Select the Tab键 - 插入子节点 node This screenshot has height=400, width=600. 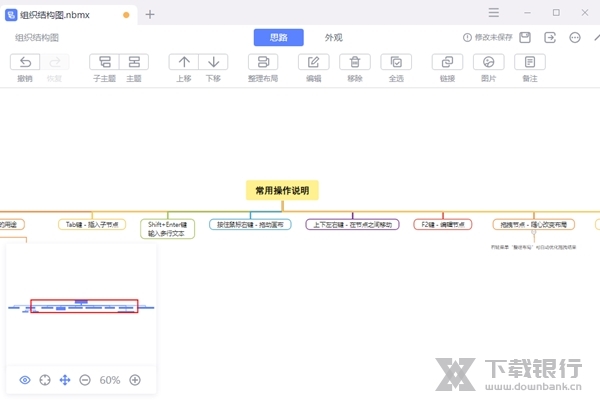coord(92,224)
